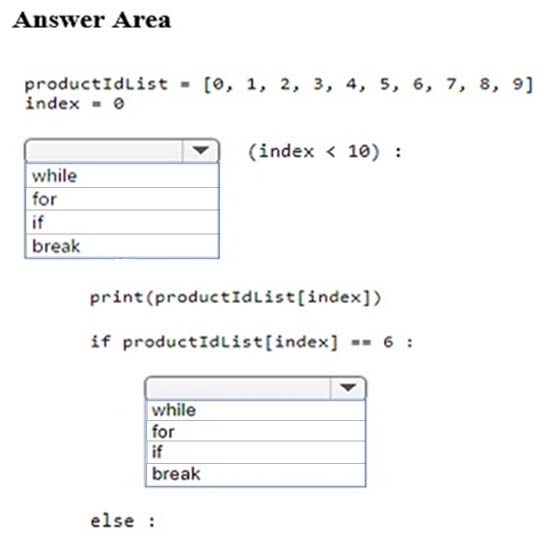Screen dimensions: 539x547
Task: Click the 'Answer Area' heading
Action: [92, 20]
